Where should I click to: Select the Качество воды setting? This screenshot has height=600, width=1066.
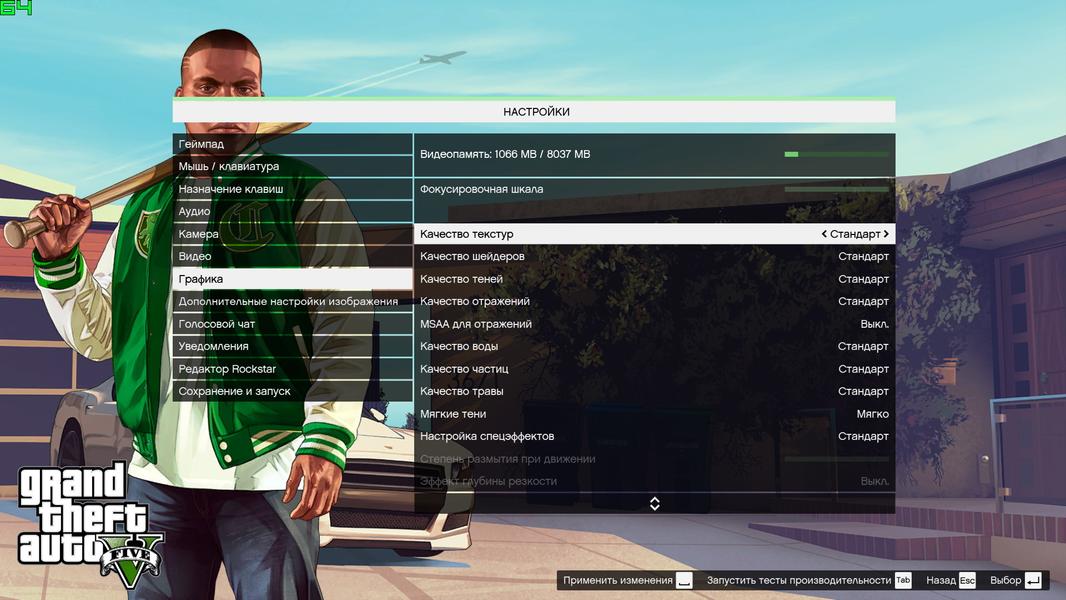click(654, 347)
